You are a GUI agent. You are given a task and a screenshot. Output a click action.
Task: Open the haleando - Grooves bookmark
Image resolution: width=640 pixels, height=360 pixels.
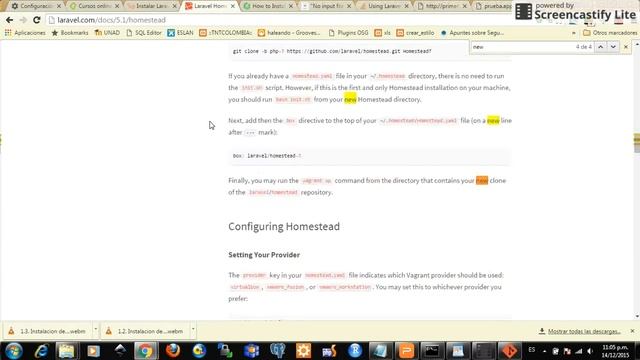(289, 33)
